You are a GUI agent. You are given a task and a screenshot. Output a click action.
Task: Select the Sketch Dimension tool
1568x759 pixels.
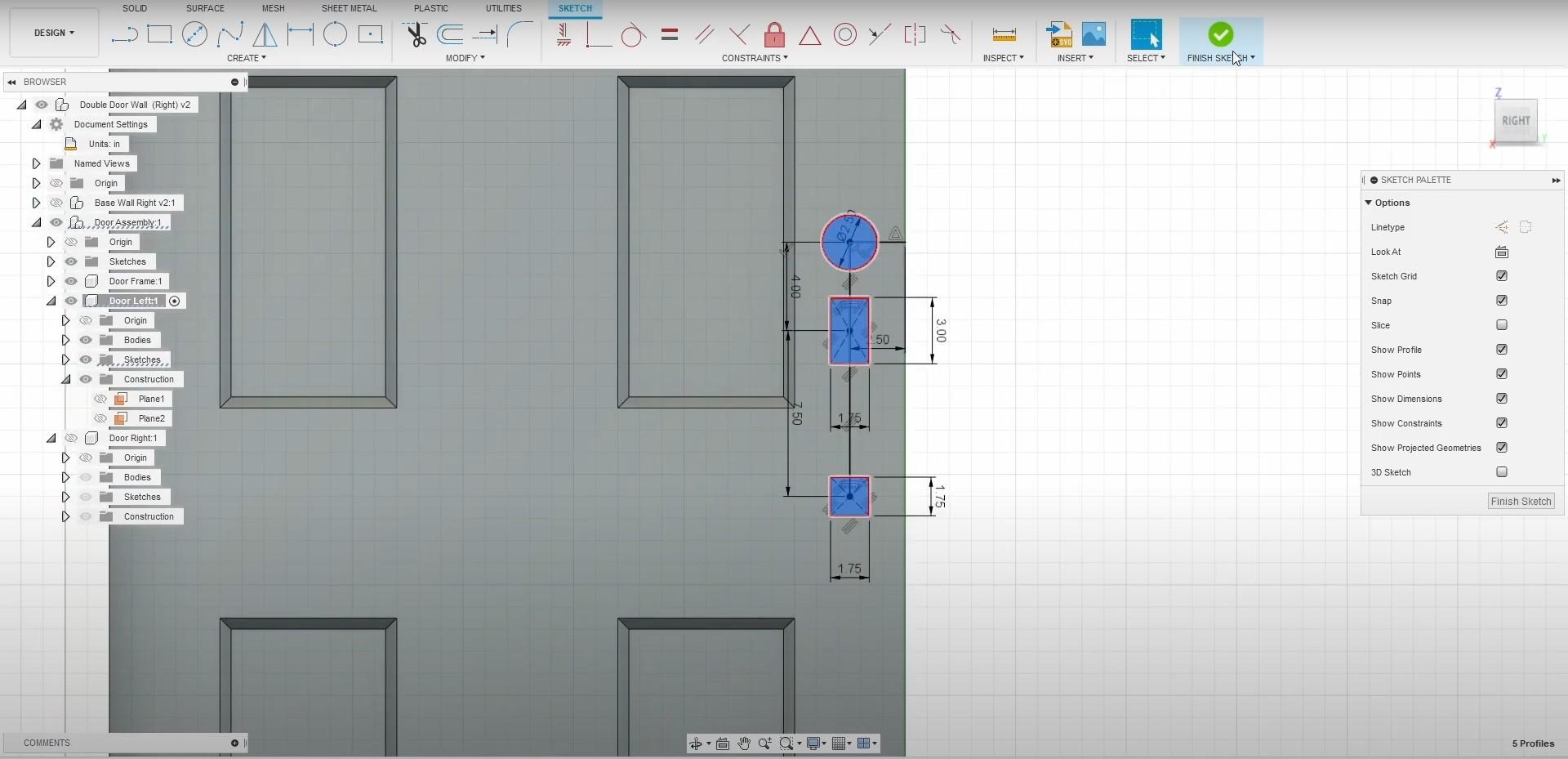300,34
